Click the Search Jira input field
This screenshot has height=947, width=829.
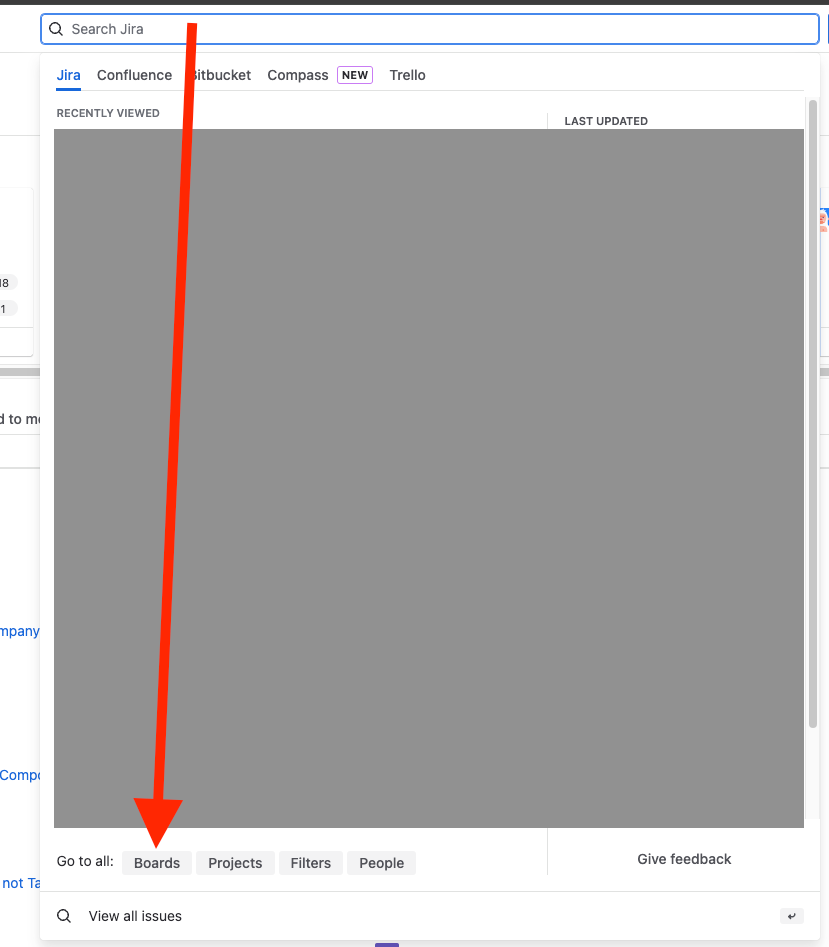pos(429,29)
